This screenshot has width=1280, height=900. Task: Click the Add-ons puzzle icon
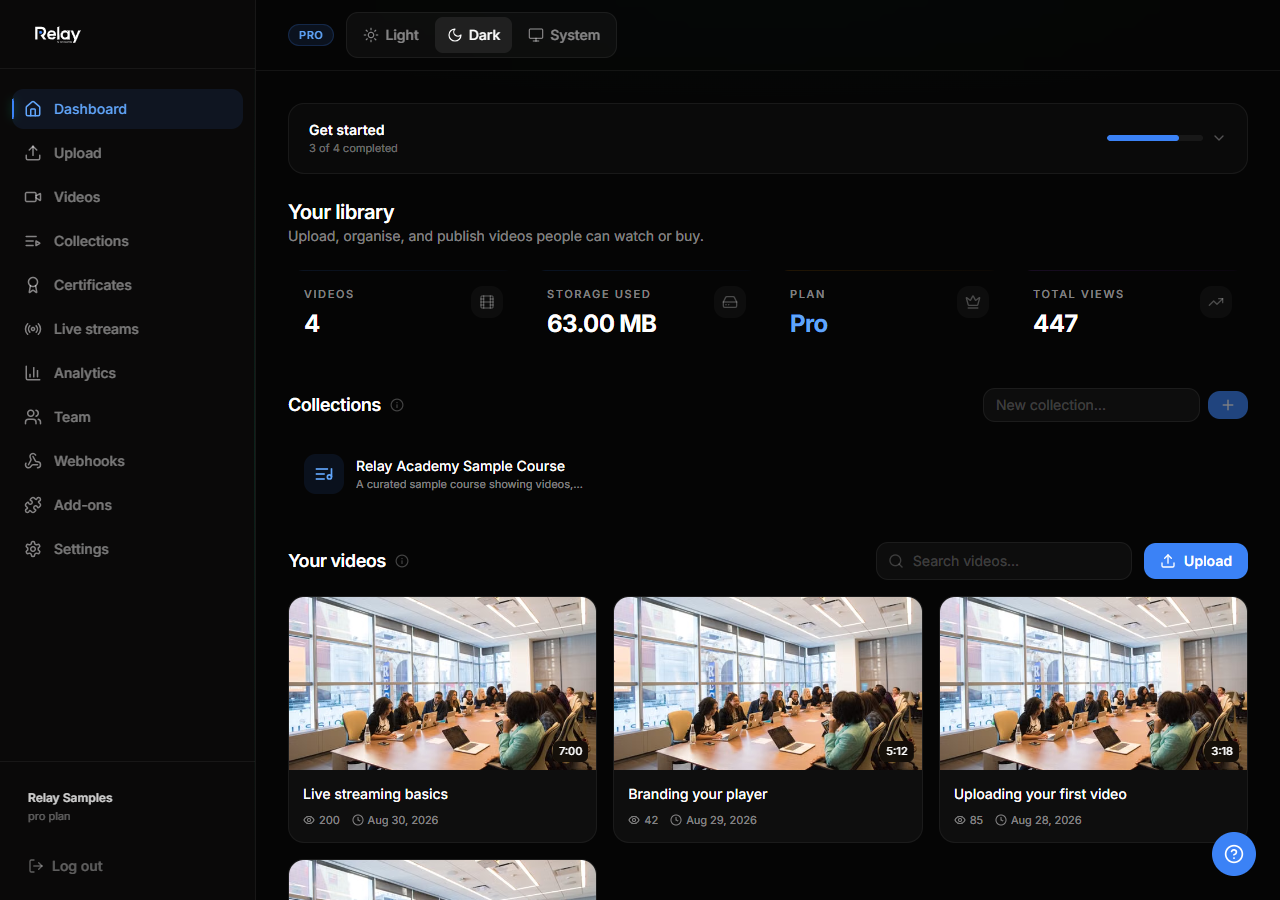[x=33, y=505]
